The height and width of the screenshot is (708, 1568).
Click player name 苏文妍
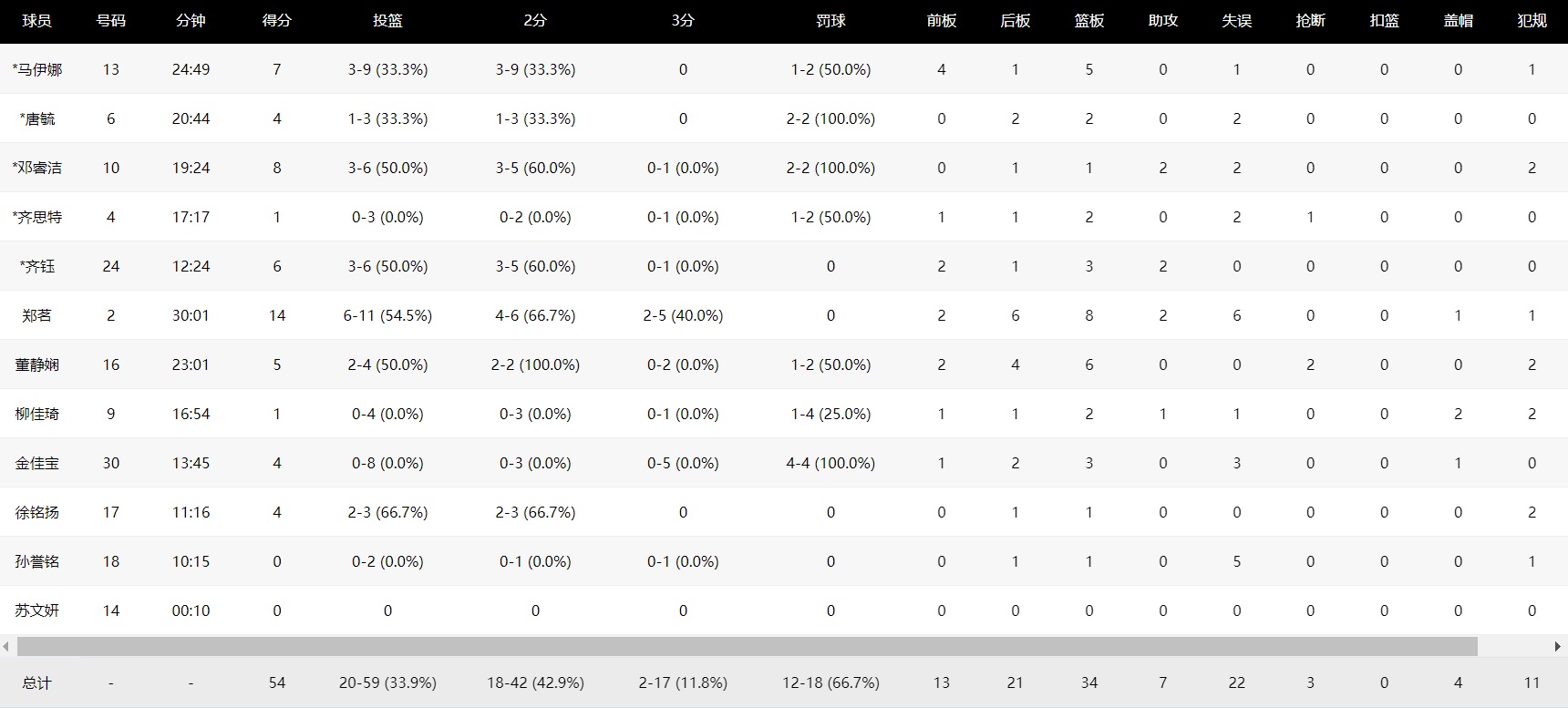click(37, 611)
